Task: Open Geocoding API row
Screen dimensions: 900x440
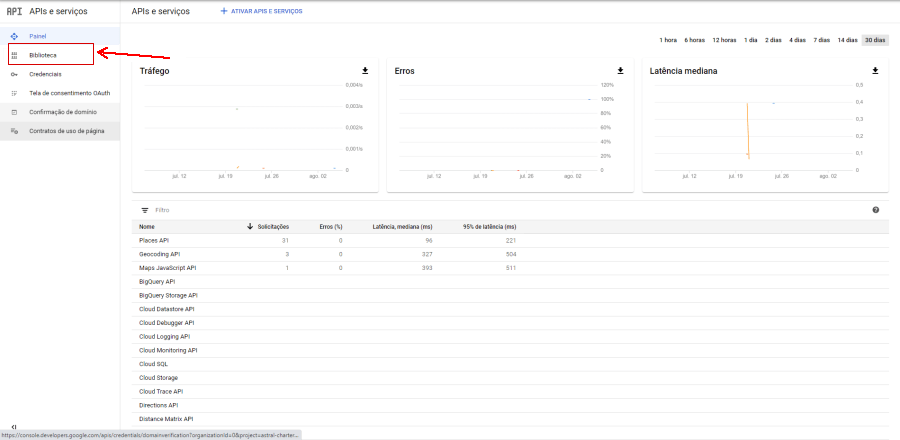Action: pyautogui.click(x=510, y=254)
